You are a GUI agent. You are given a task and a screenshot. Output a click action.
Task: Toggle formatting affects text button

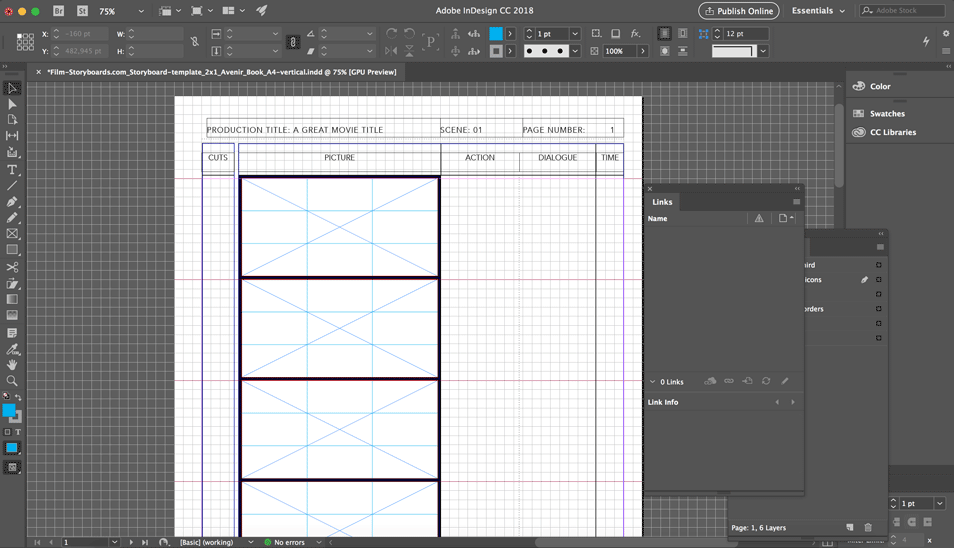pos(18,432)
